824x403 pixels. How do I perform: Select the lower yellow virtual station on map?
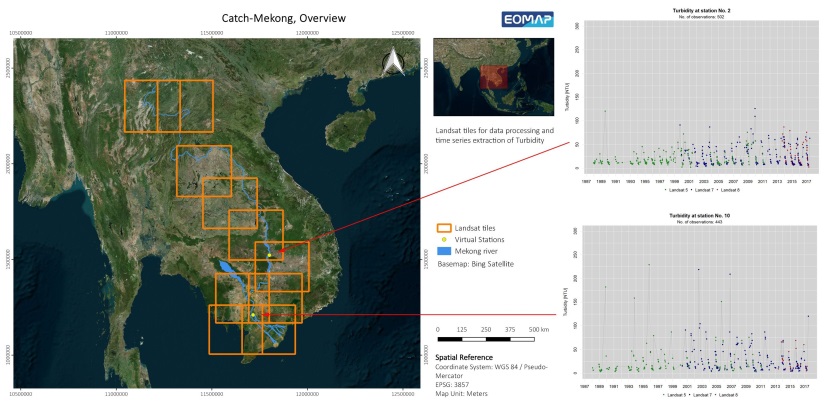(253, 315)
